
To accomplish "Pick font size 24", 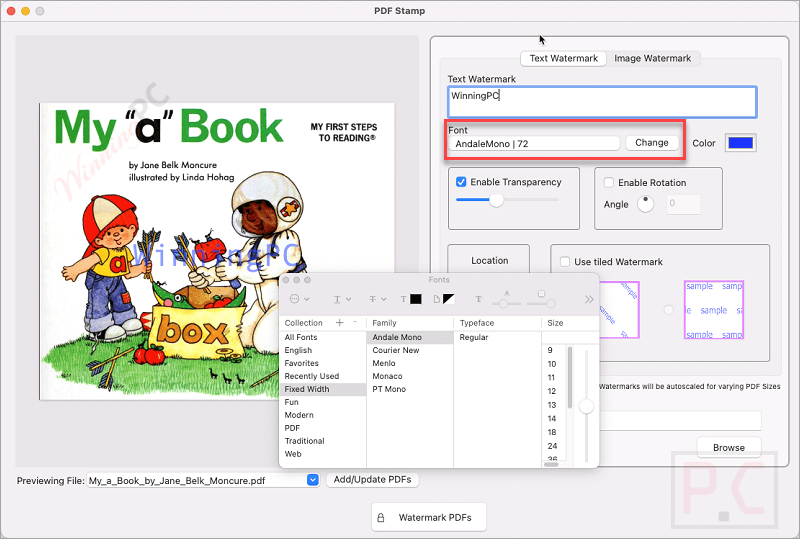I will point(555,446).
